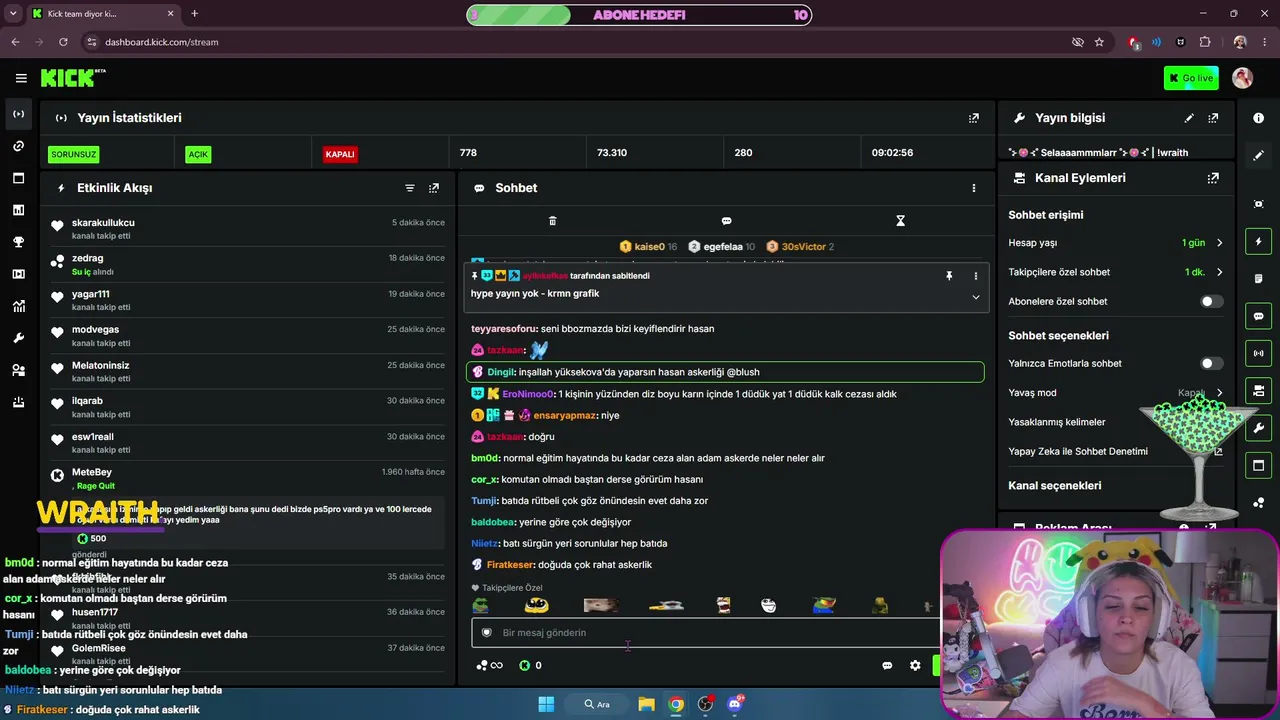
Task: Expand the pinned message chevron
Action: [976, 296]
